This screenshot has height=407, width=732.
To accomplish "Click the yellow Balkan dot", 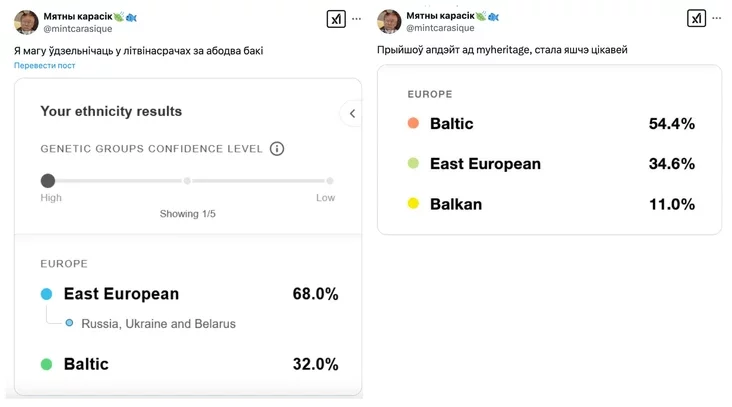I will [413, 204].
